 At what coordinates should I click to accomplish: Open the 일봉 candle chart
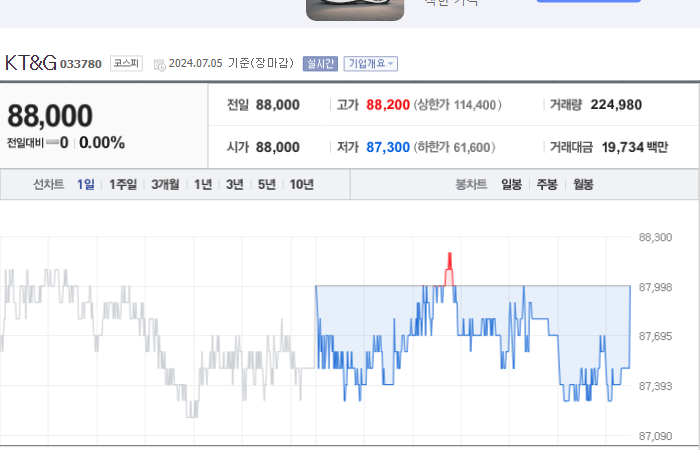pos(511,184)
